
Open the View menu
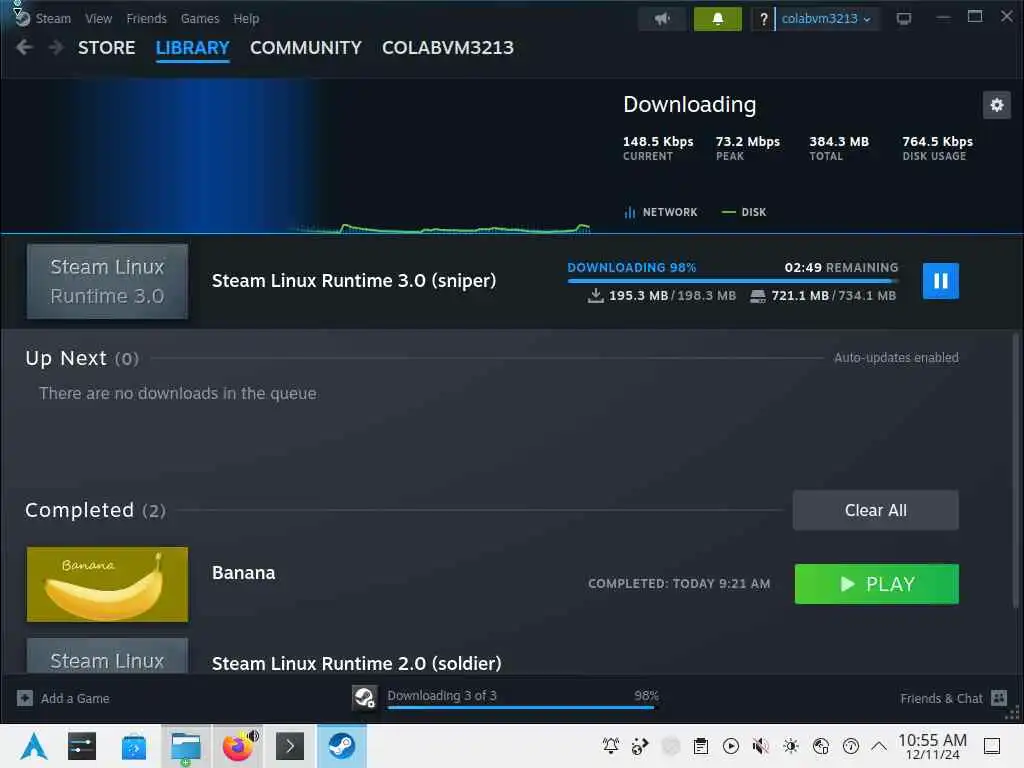(x=98, y=19)
